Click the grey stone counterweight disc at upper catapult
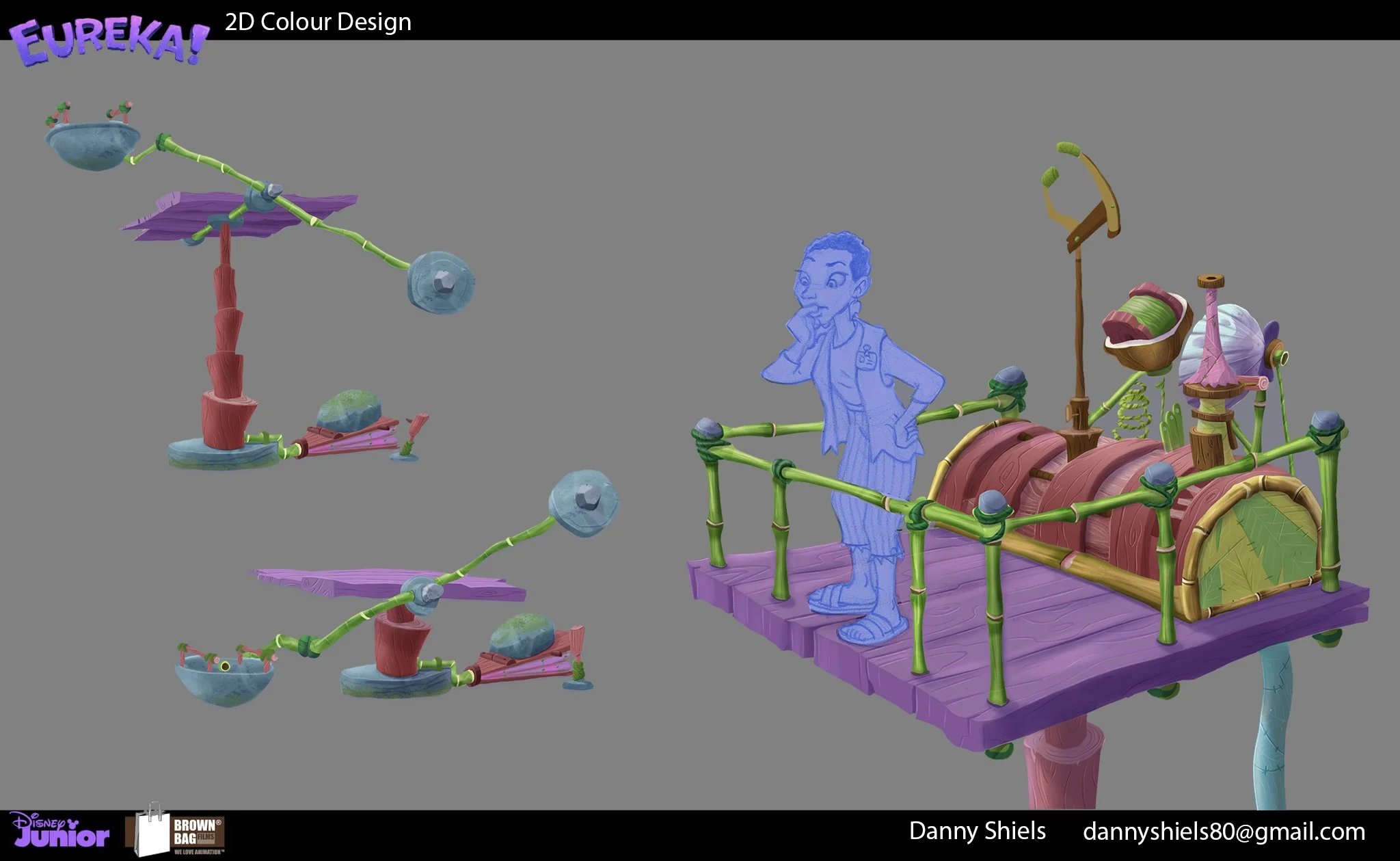Screen dimensions: 1400x861 tap(441, 282)
